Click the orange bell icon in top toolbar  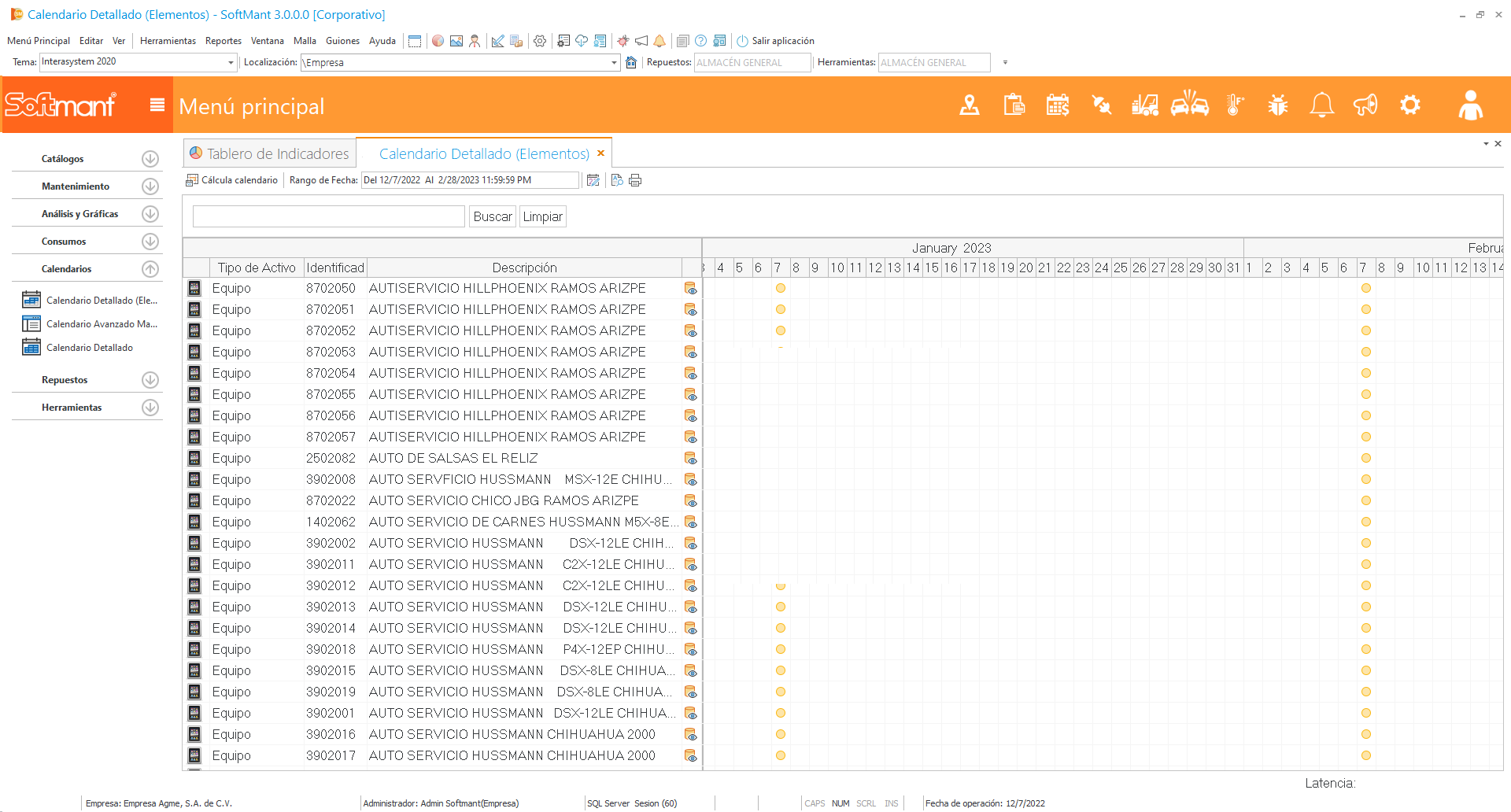point(659,41)
